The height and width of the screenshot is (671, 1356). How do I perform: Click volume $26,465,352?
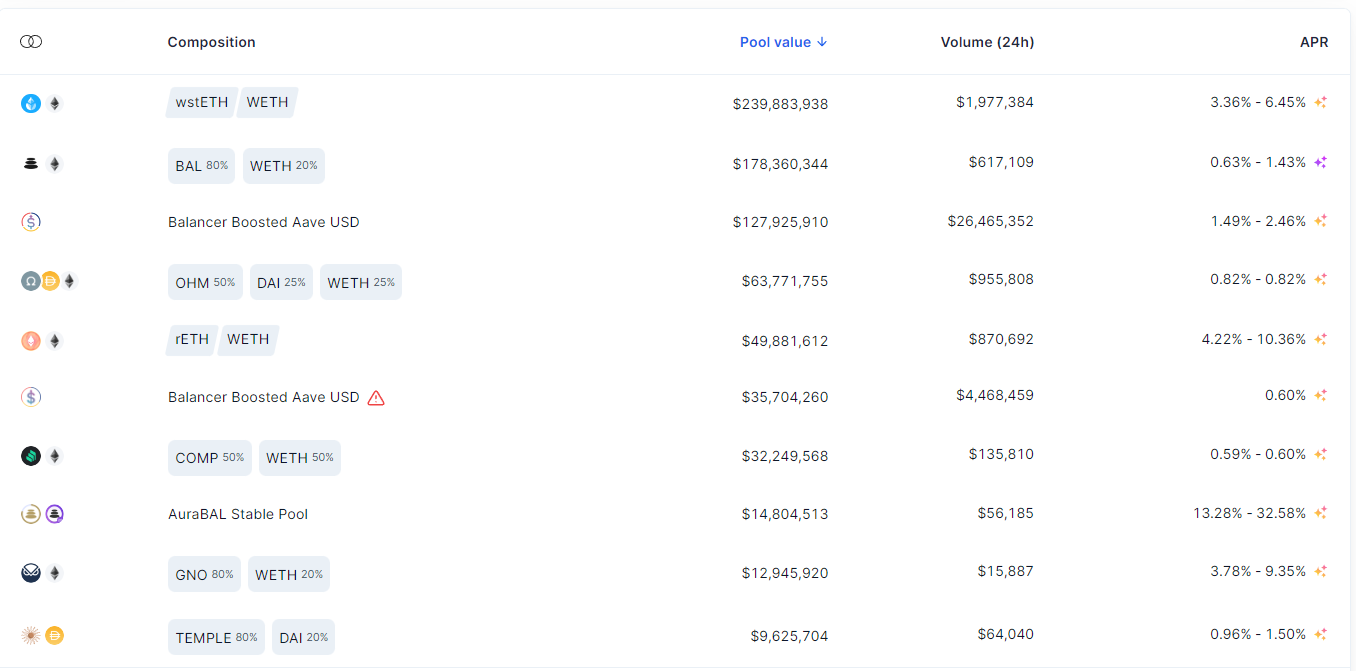(x=991, y=221)
